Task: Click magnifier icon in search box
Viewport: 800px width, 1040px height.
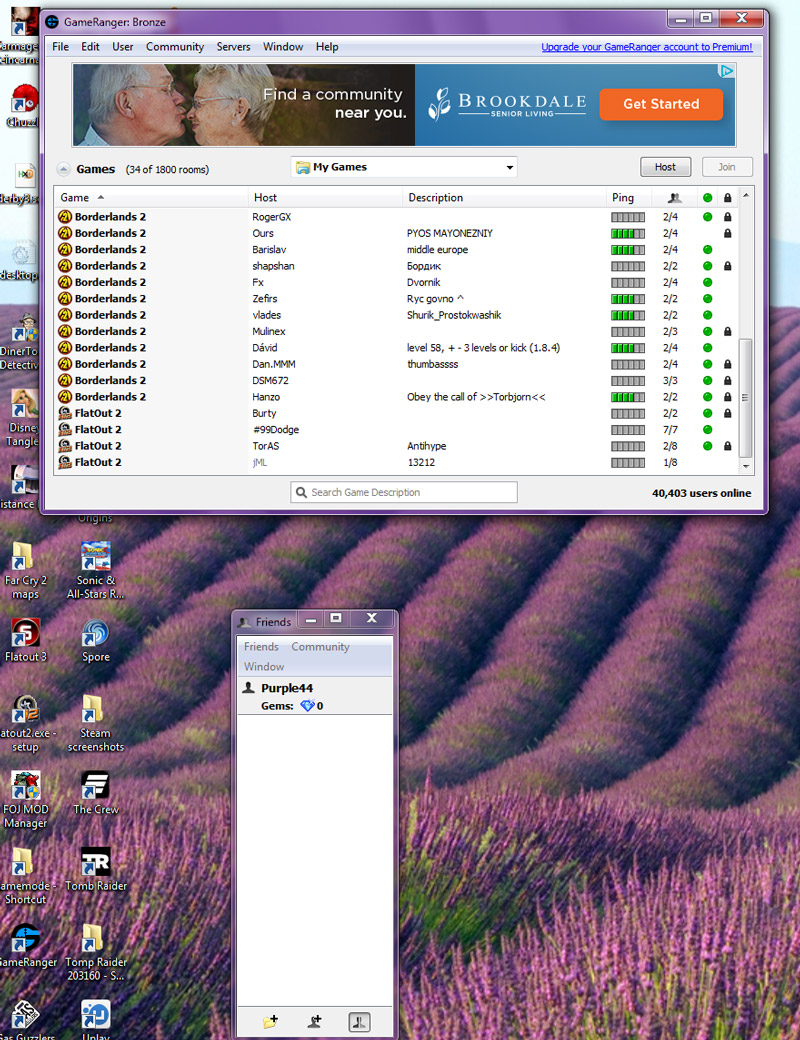Action: pyautogui.click(x=301, y=492)
